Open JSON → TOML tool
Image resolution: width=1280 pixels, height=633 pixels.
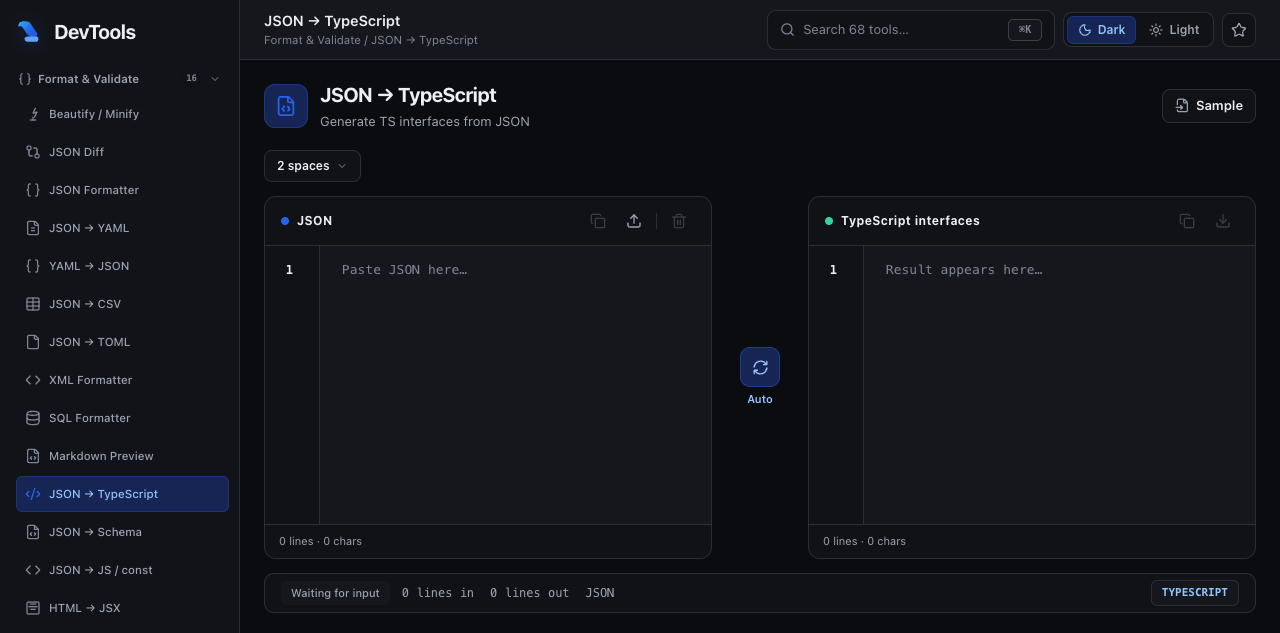click(122, 342)
